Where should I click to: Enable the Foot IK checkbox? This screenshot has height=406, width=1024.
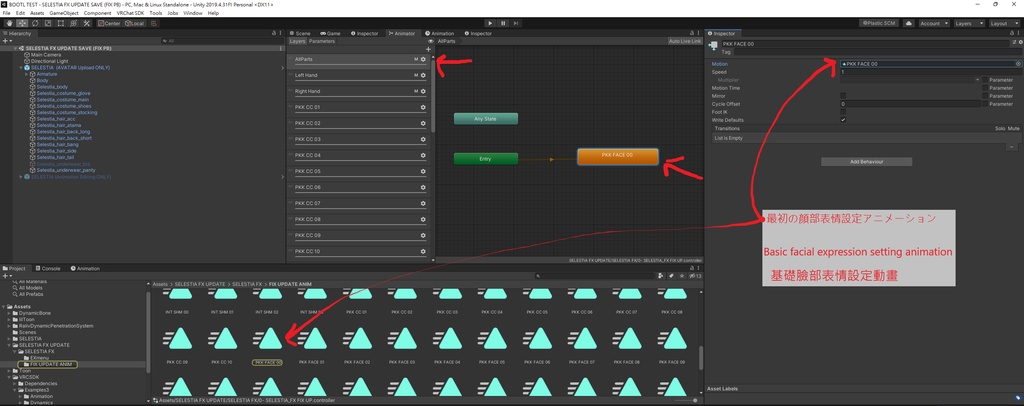click(x=843, y=112)
